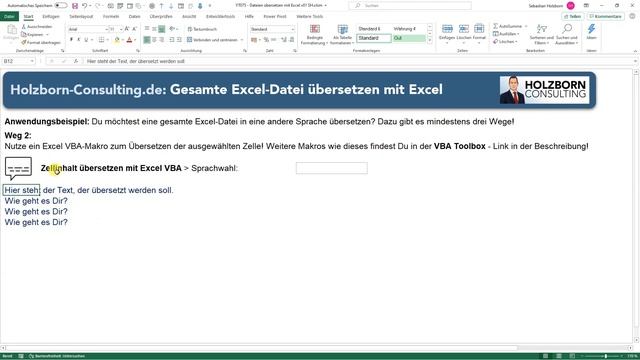The width and height of the screenshot is (640, 360).
Task: Open the Power Pivot ribbon tab
Action: (275, 16)
